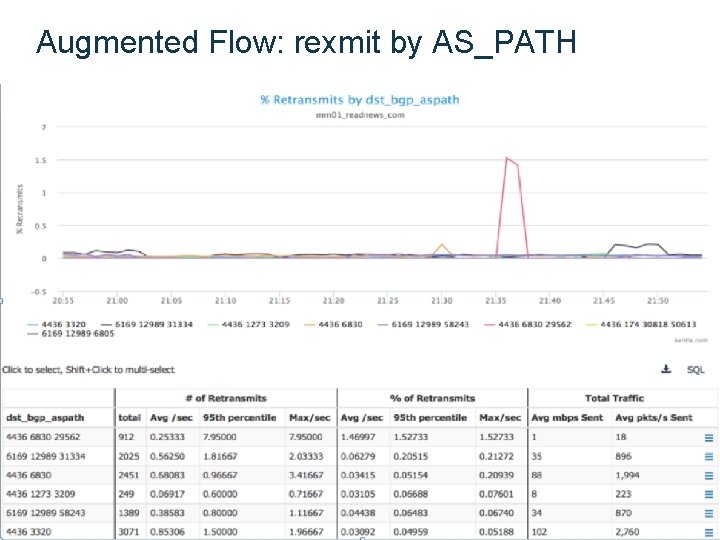Select table row 4436 3320
Image resolution: width=720 pixels, height=540 pixels.
pos(360,532)
